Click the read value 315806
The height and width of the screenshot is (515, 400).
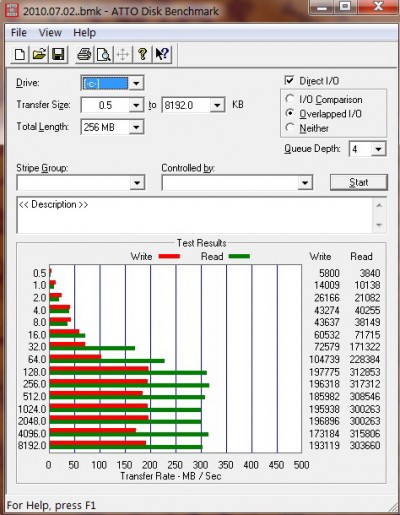coord(365,434)
